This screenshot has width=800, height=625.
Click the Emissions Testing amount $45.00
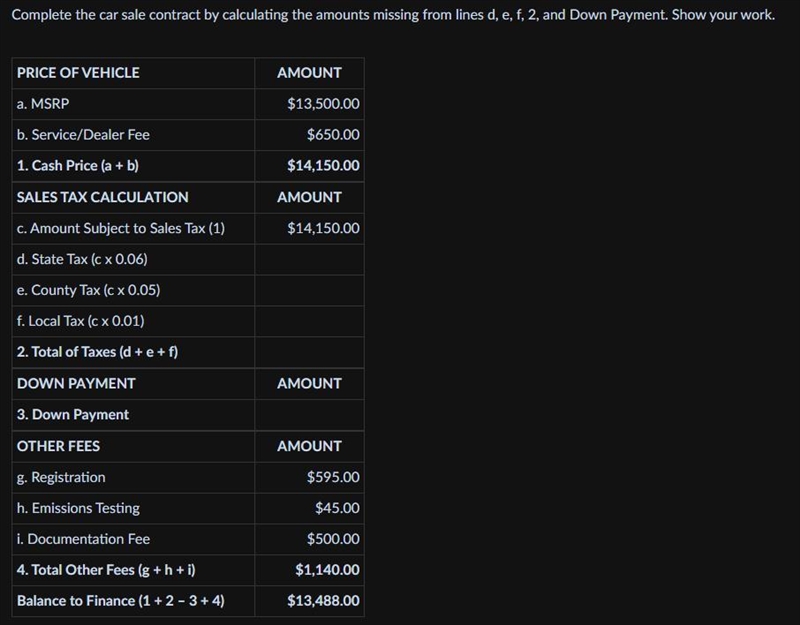[x=337, y=508]
